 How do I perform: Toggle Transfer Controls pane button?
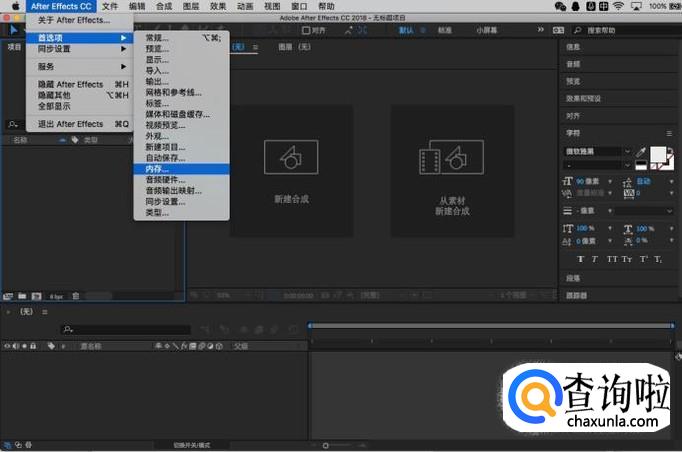click(x=18, y=445)
